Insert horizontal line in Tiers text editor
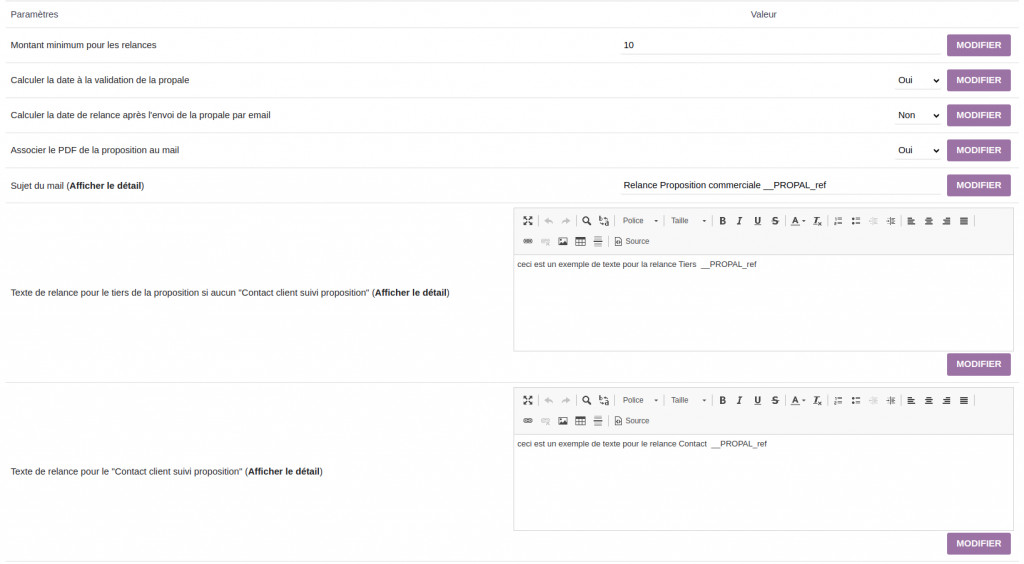The width and height of the screenshot is (1024, 564). (598, 242)
